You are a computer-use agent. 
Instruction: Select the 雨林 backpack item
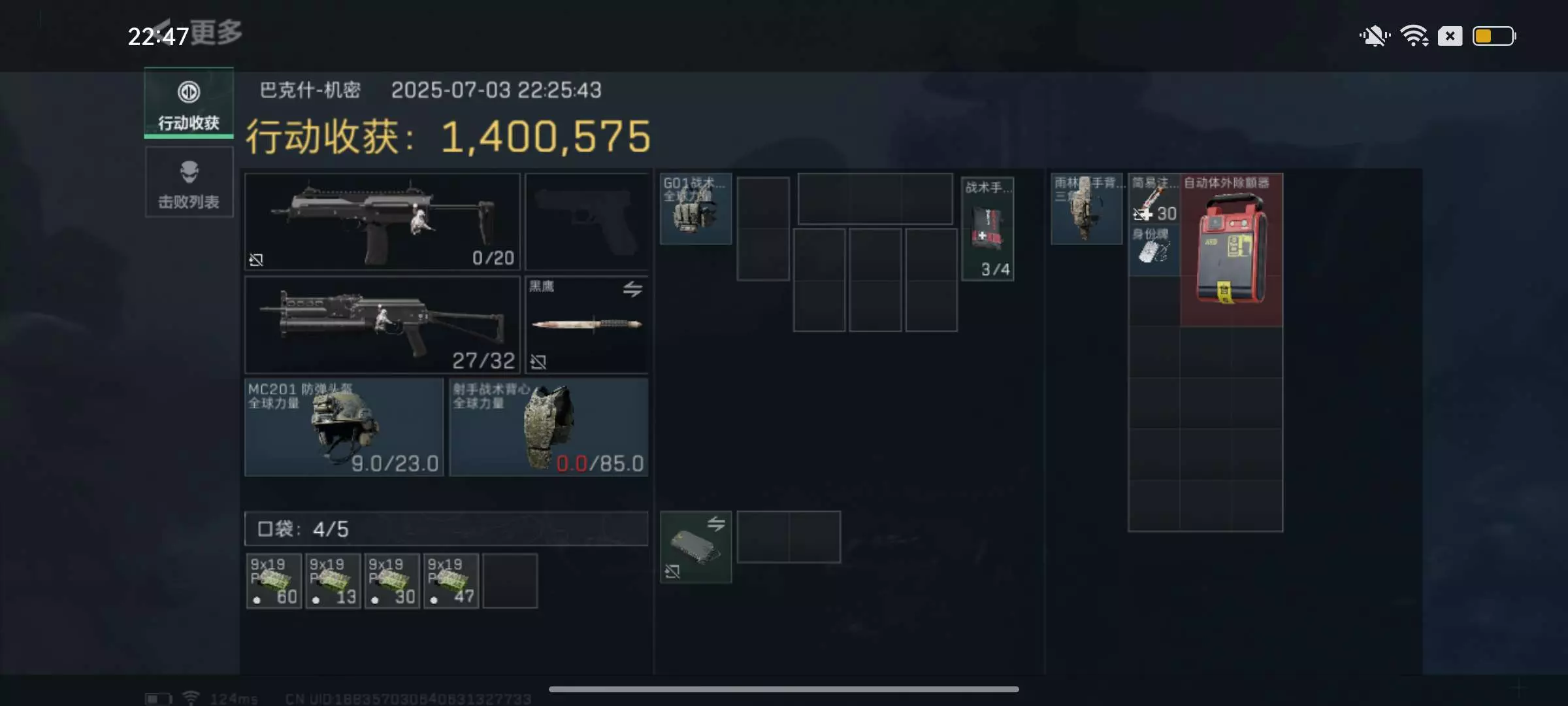[1086, 209]
